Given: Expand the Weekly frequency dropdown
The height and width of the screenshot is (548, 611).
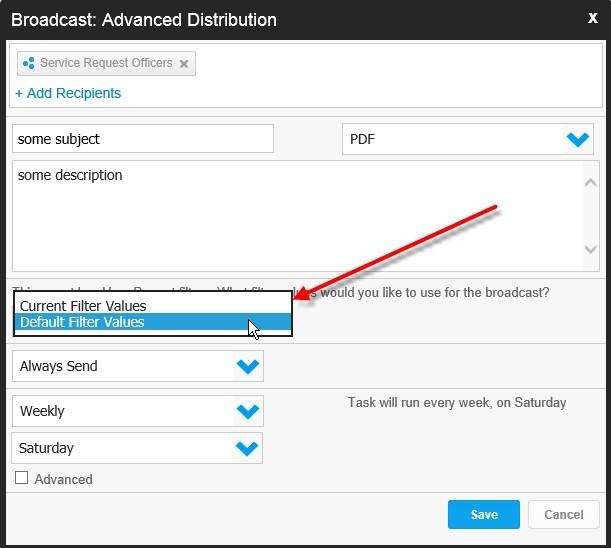Looking at the screenshot, I should click(x=125, y=411).
